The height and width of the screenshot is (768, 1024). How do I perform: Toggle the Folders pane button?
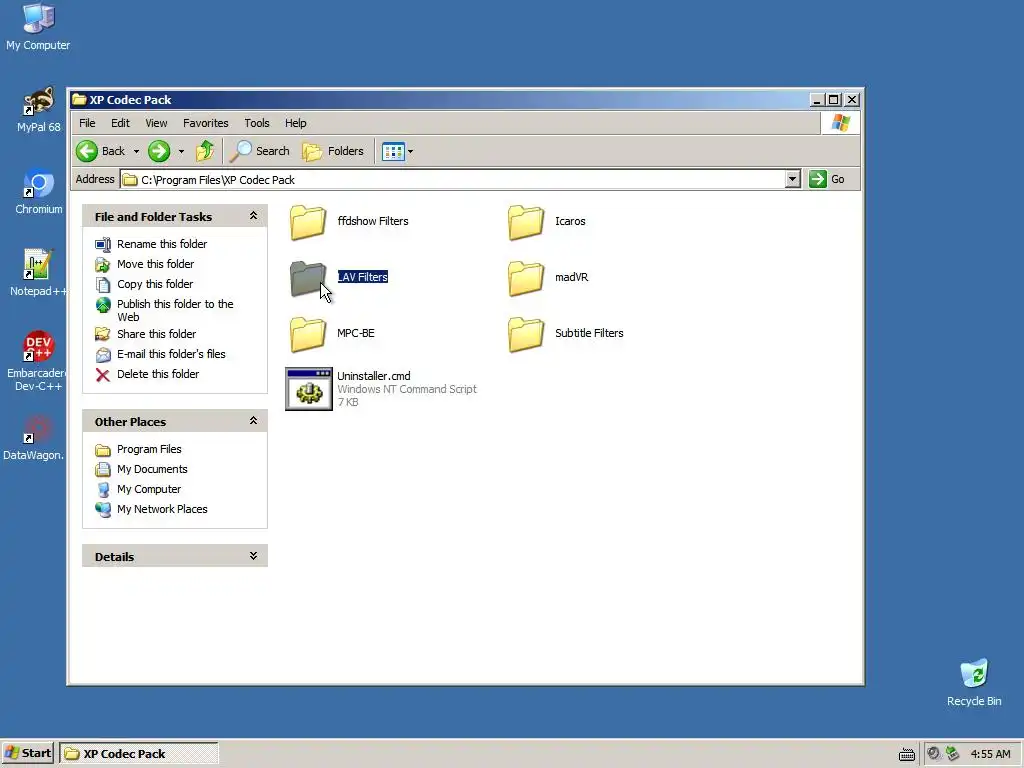point(333,152)
